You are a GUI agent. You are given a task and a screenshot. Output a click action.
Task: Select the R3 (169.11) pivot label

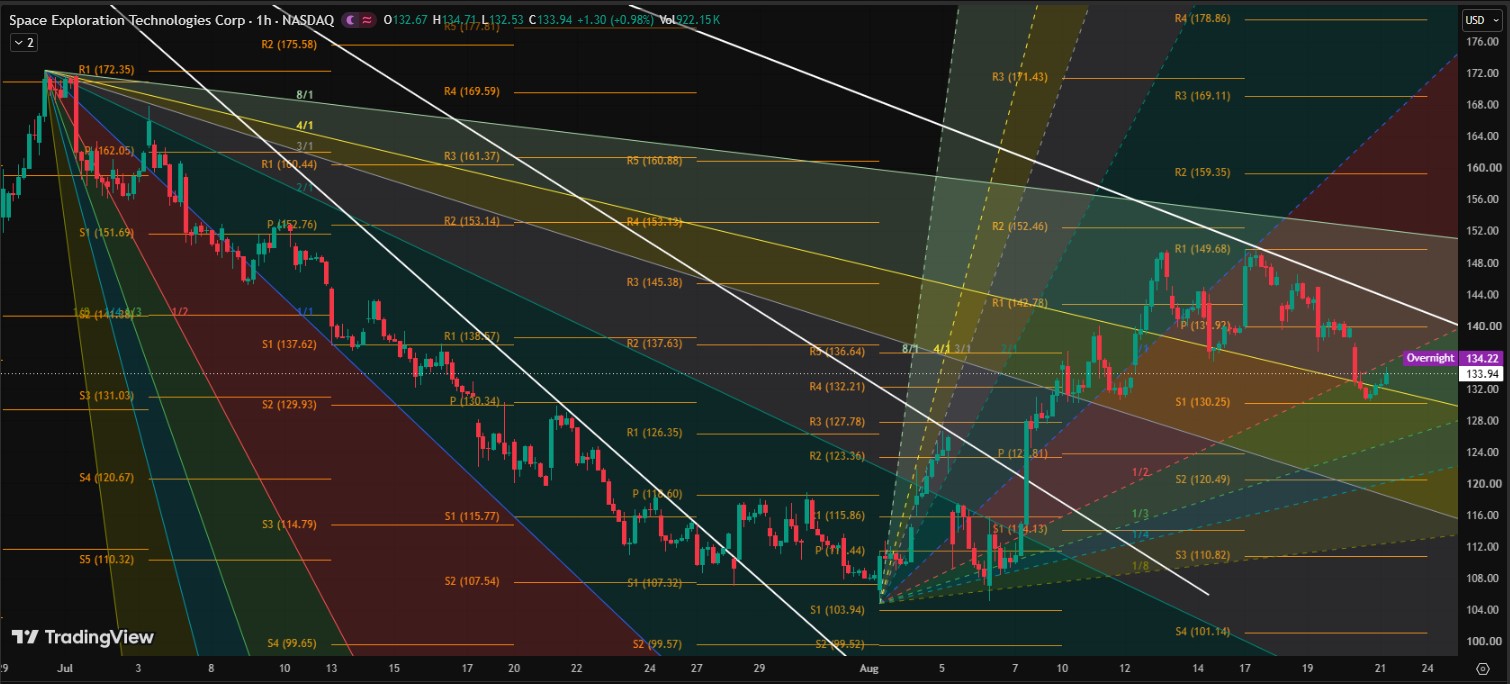point(1202,95)
